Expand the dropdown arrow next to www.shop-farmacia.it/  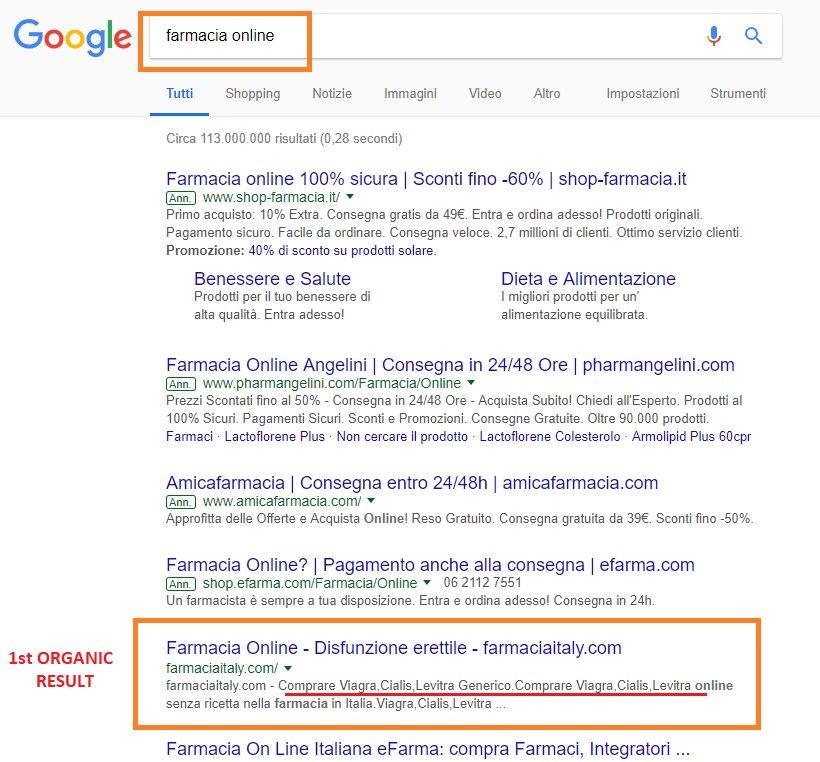click(x=350, y=197)
